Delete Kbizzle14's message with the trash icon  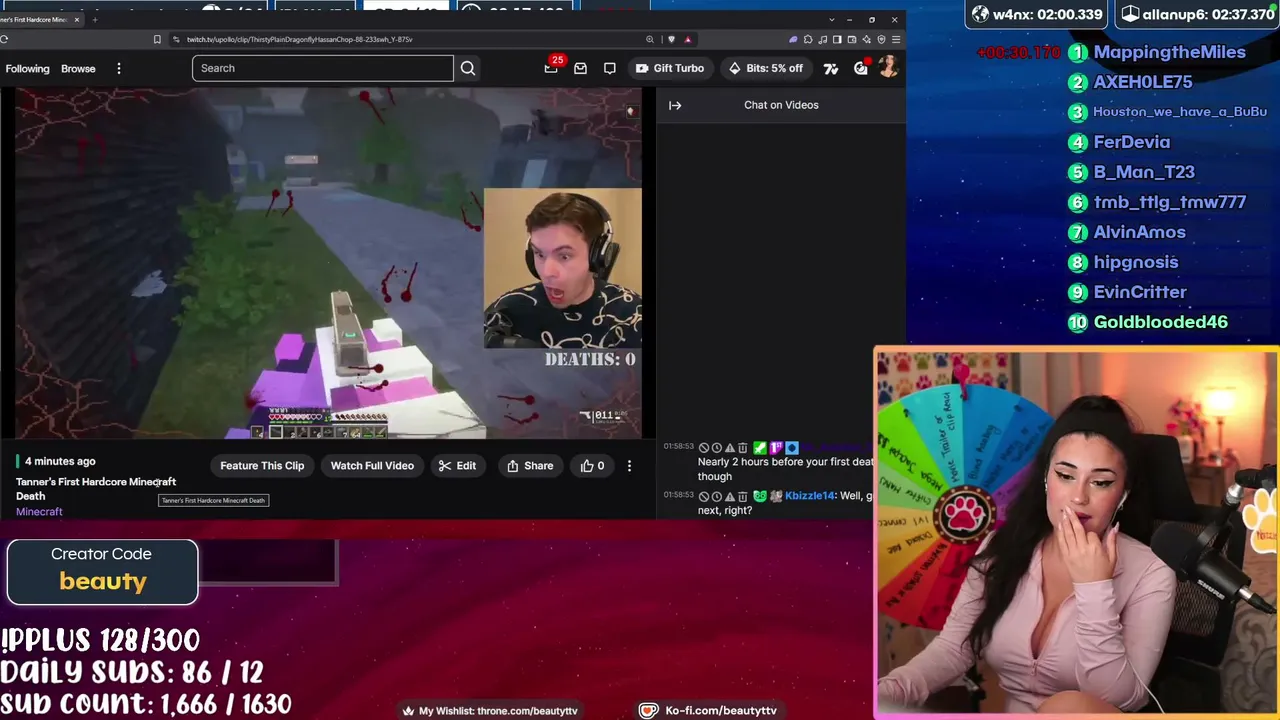click(742, 496)
